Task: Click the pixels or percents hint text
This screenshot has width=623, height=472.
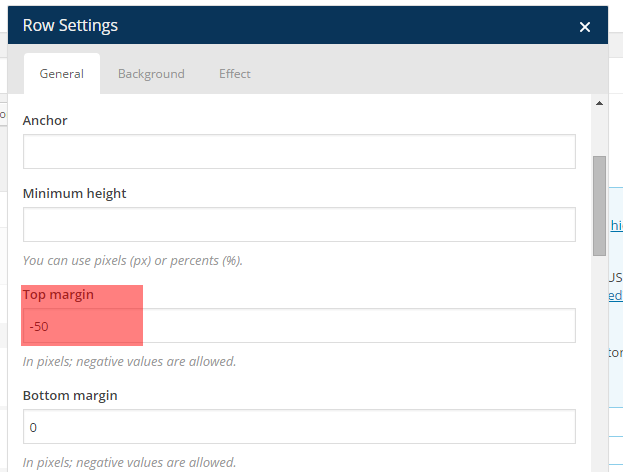Action: point(133,261)
